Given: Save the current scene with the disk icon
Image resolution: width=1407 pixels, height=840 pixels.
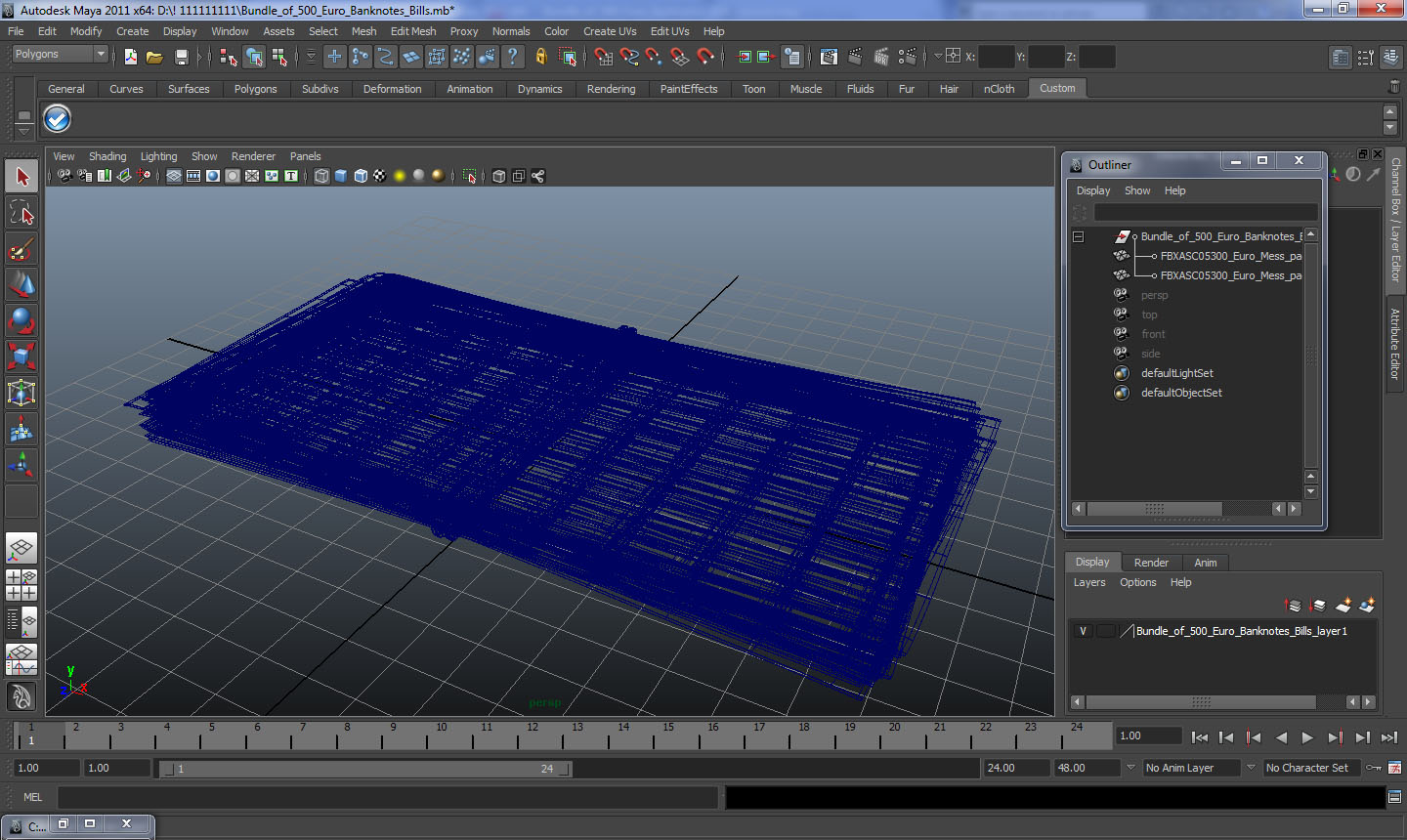Looking at the screenshot, I should pos(181,57).
